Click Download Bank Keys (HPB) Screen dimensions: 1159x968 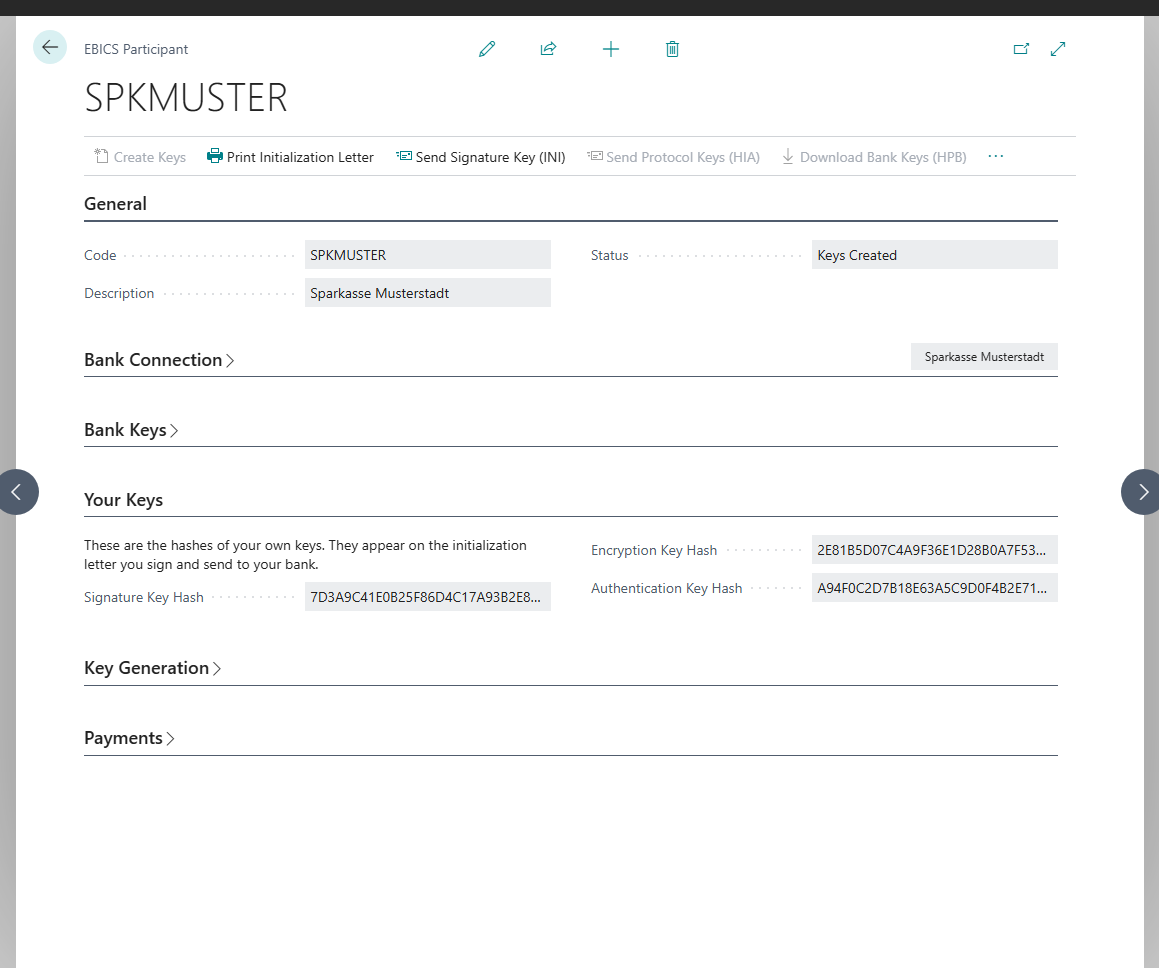click(874, 157)
